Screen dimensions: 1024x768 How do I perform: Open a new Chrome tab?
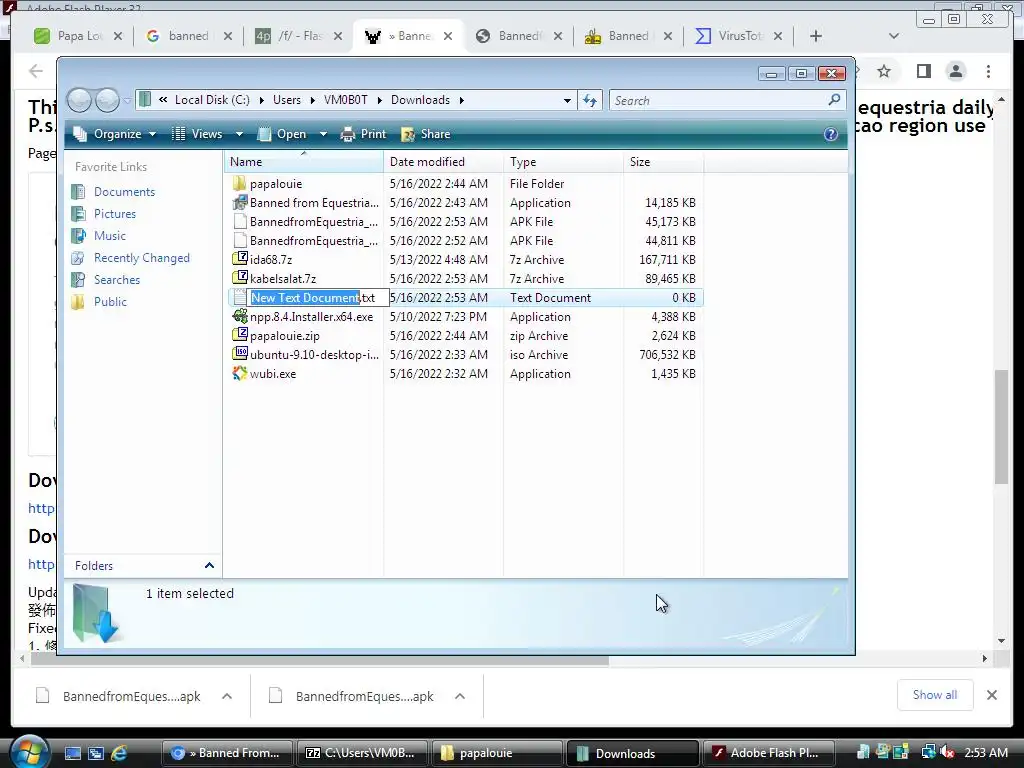[816, 36]
